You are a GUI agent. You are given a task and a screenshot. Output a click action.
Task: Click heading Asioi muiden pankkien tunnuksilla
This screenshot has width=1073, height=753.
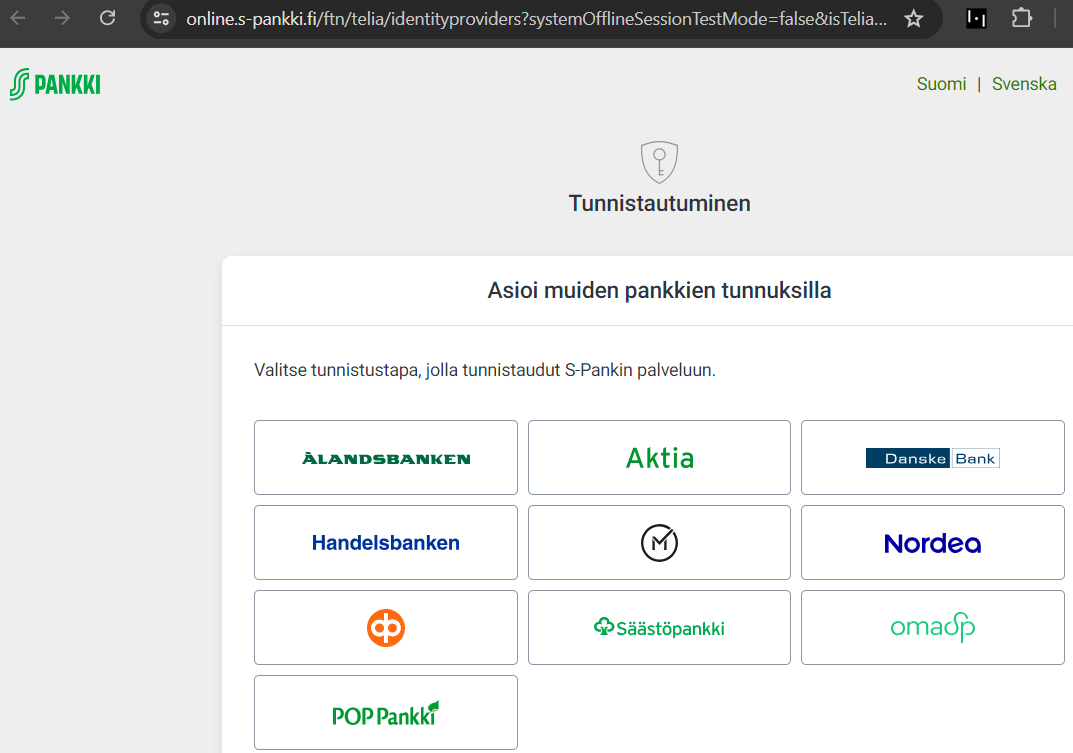pyautogui.click(x=660, y=290)
